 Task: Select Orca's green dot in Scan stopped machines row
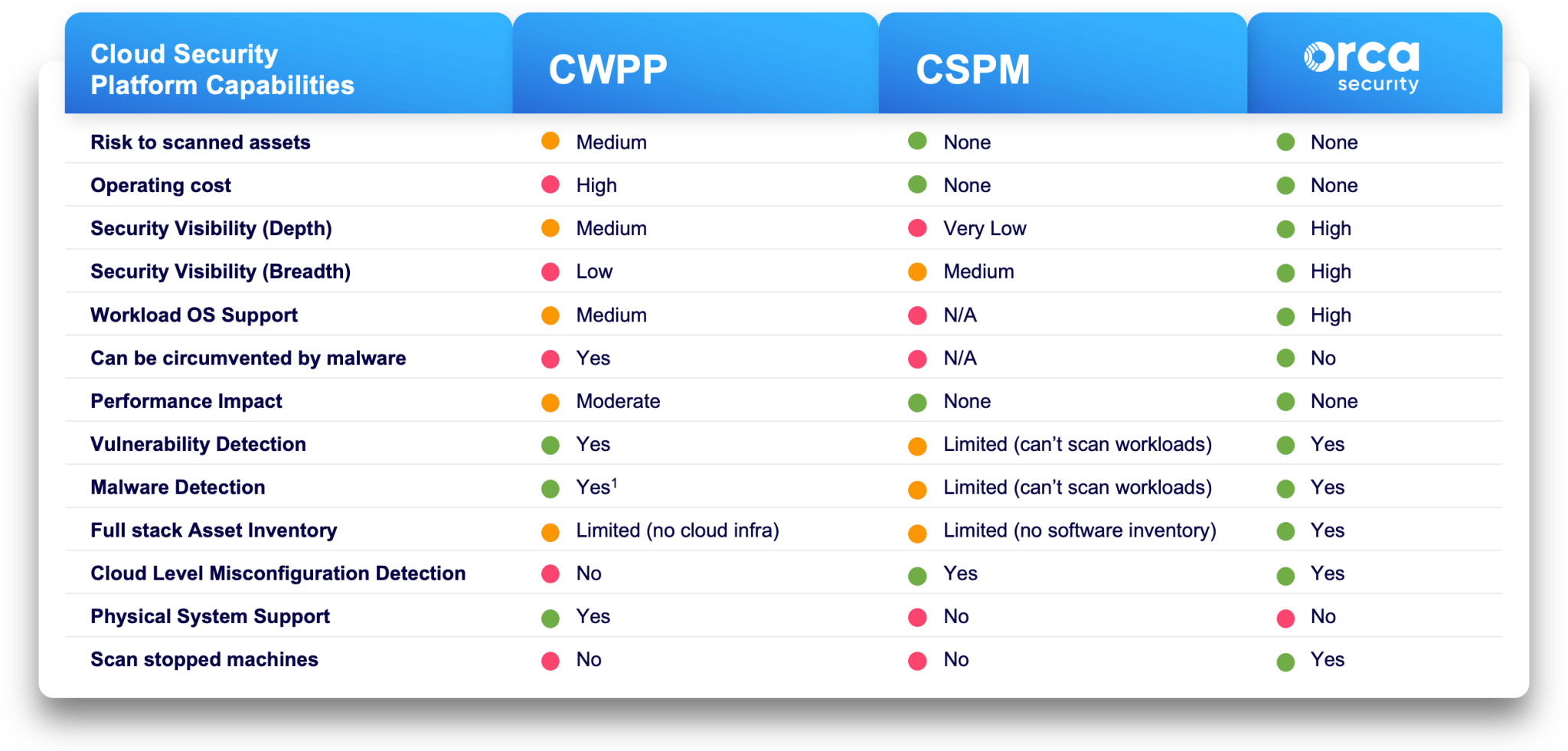tap(1285, 661)
